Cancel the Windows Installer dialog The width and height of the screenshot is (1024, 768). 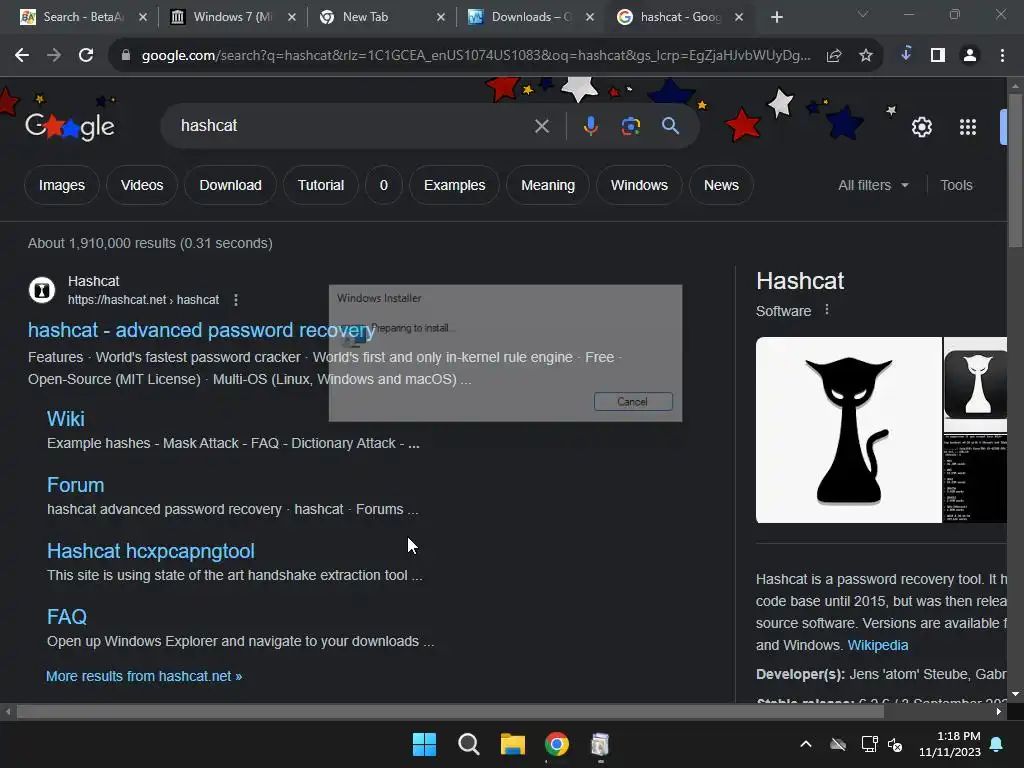pos(633,402)
